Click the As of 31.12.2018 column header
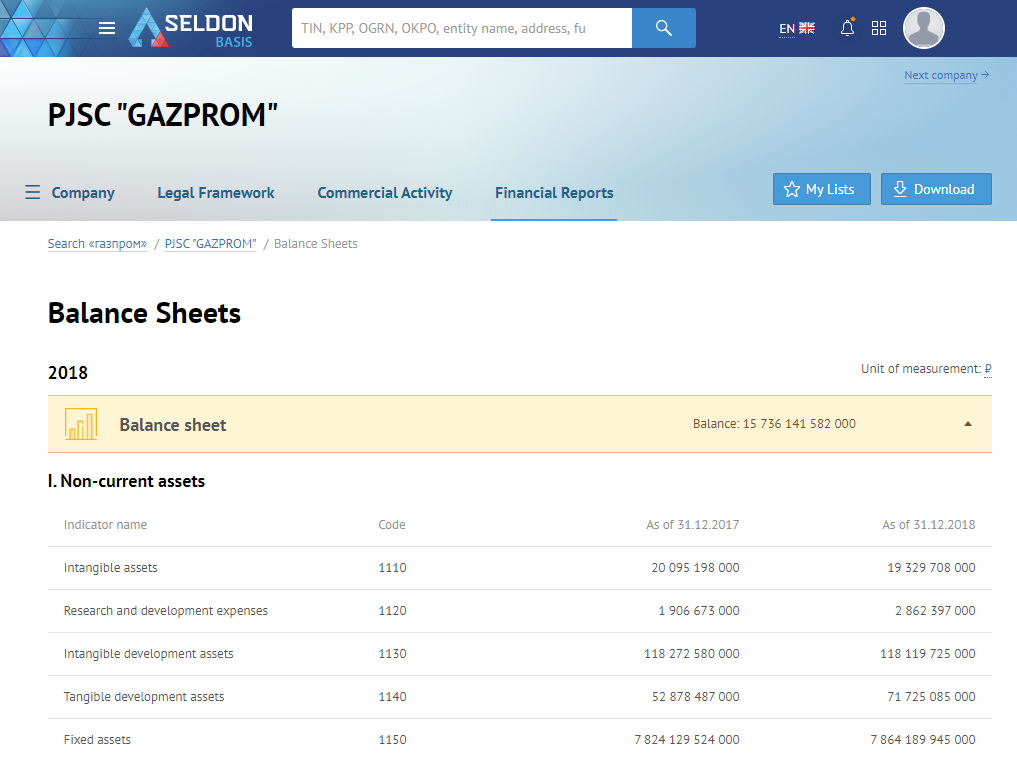This screenshot has height=761, width=1017. 928,525
